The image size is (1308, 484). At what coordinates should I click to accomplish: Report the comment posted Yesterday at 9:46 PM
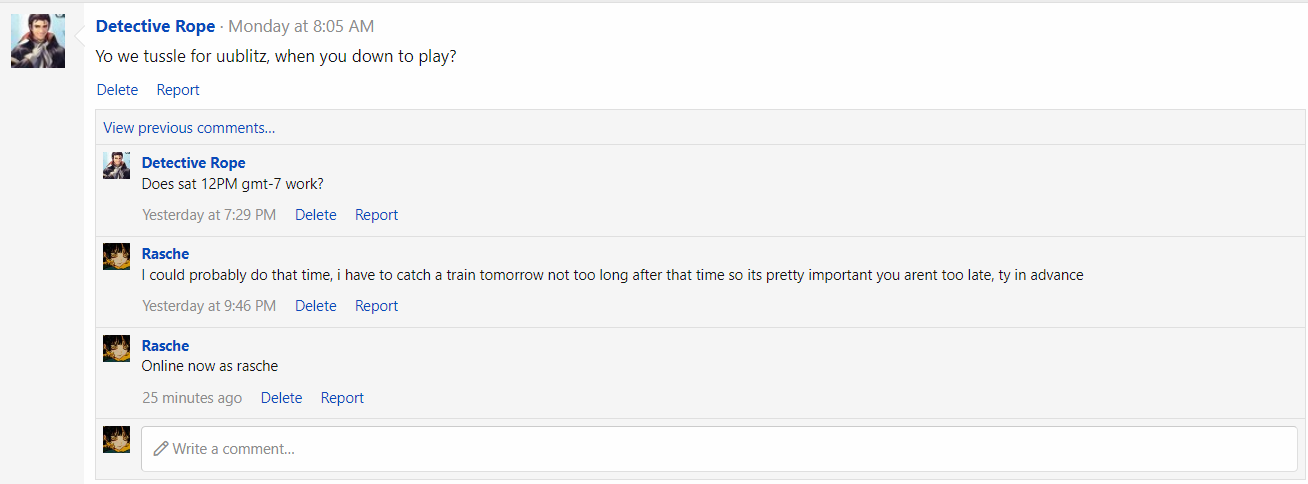376,306
